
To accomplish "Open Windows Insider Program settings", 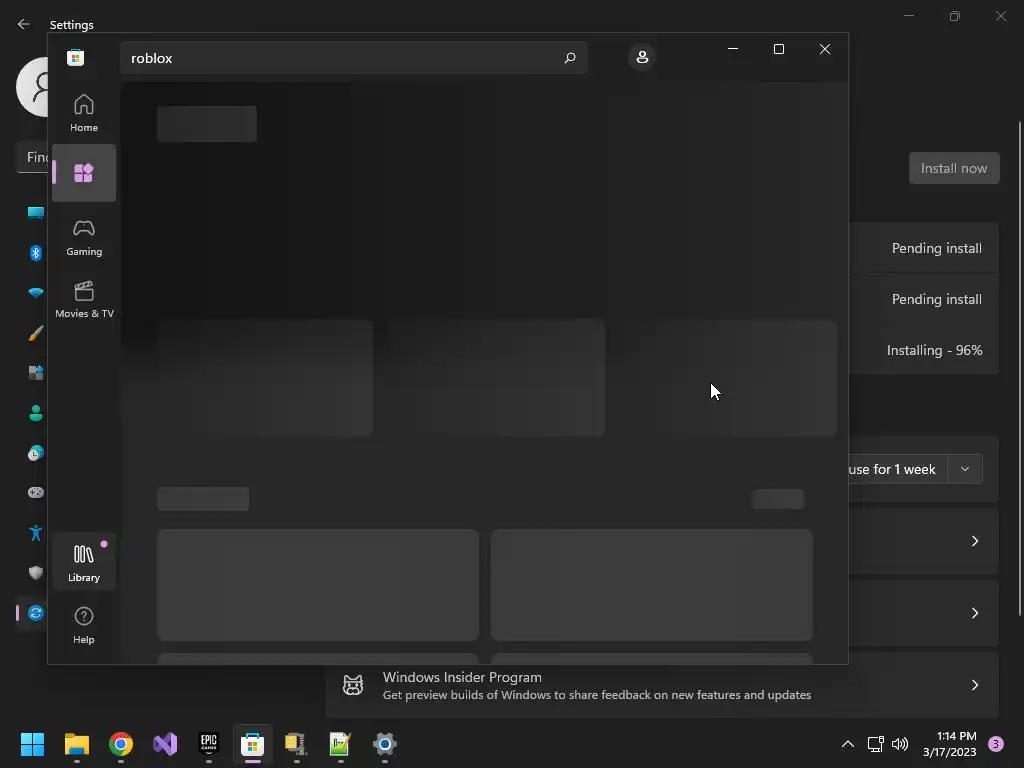I will (x=662, y=685).
